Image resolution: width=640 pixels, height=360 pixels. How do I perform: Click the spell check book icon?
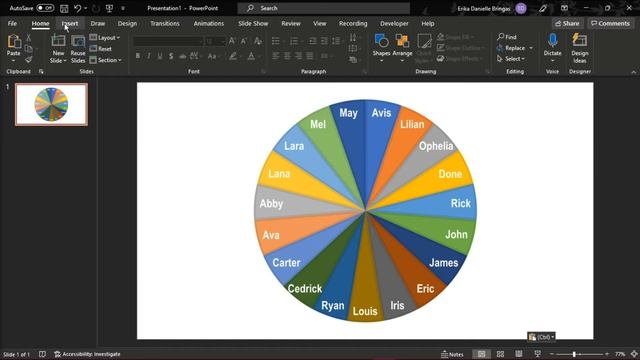pos(42,354)
